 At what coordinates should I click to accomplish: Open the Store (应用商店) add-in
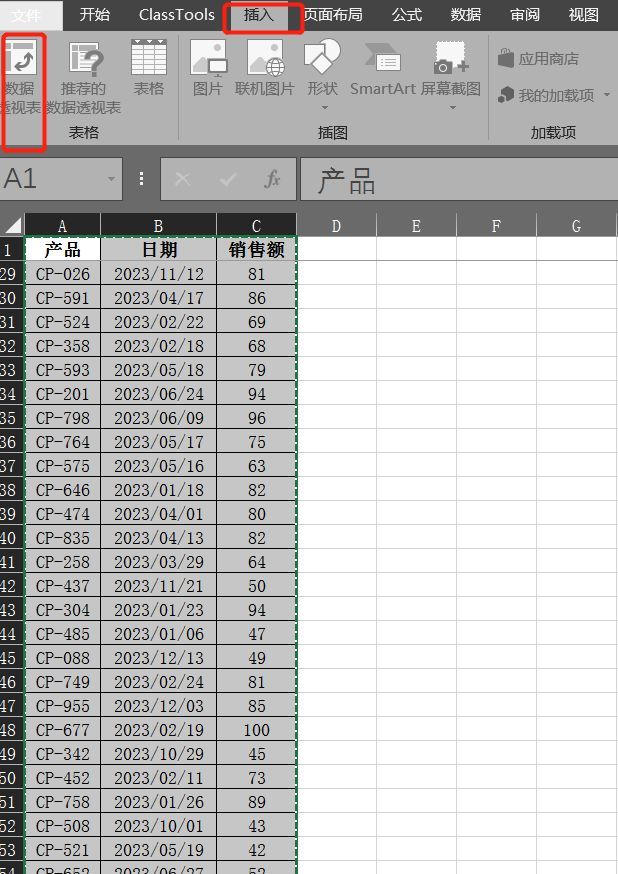pyautogui.click(x=538, y=59)
